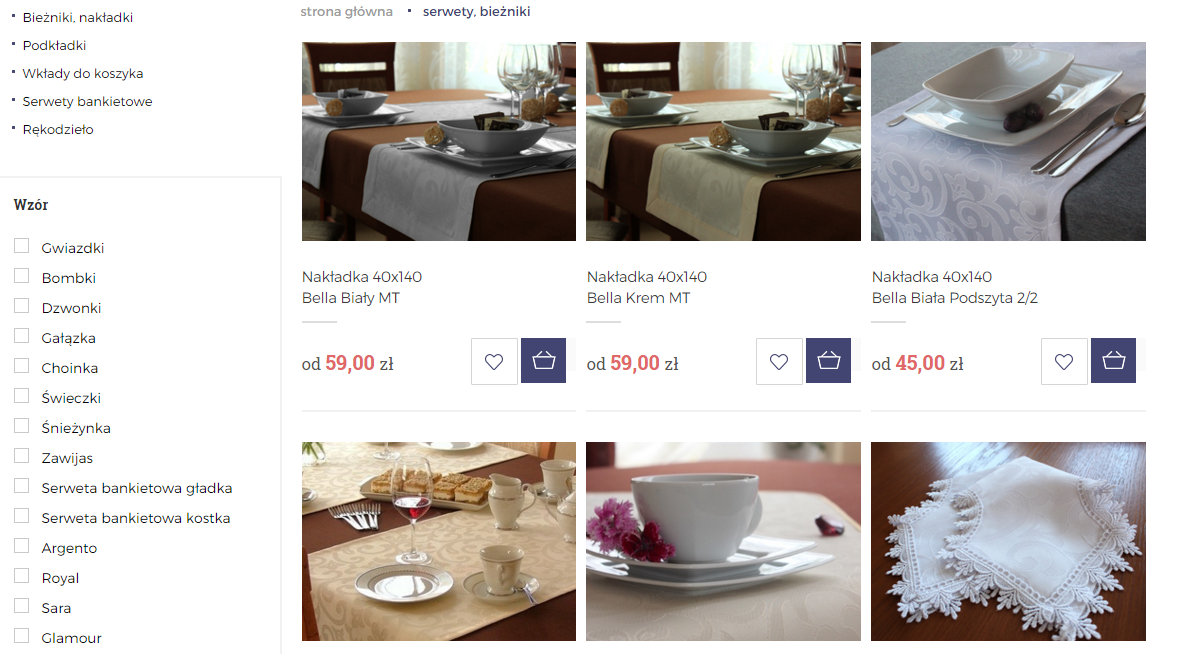Toggle Serweta bankietowa gładka checkbox
This screenshot has height=654, width=1186.
22,486
